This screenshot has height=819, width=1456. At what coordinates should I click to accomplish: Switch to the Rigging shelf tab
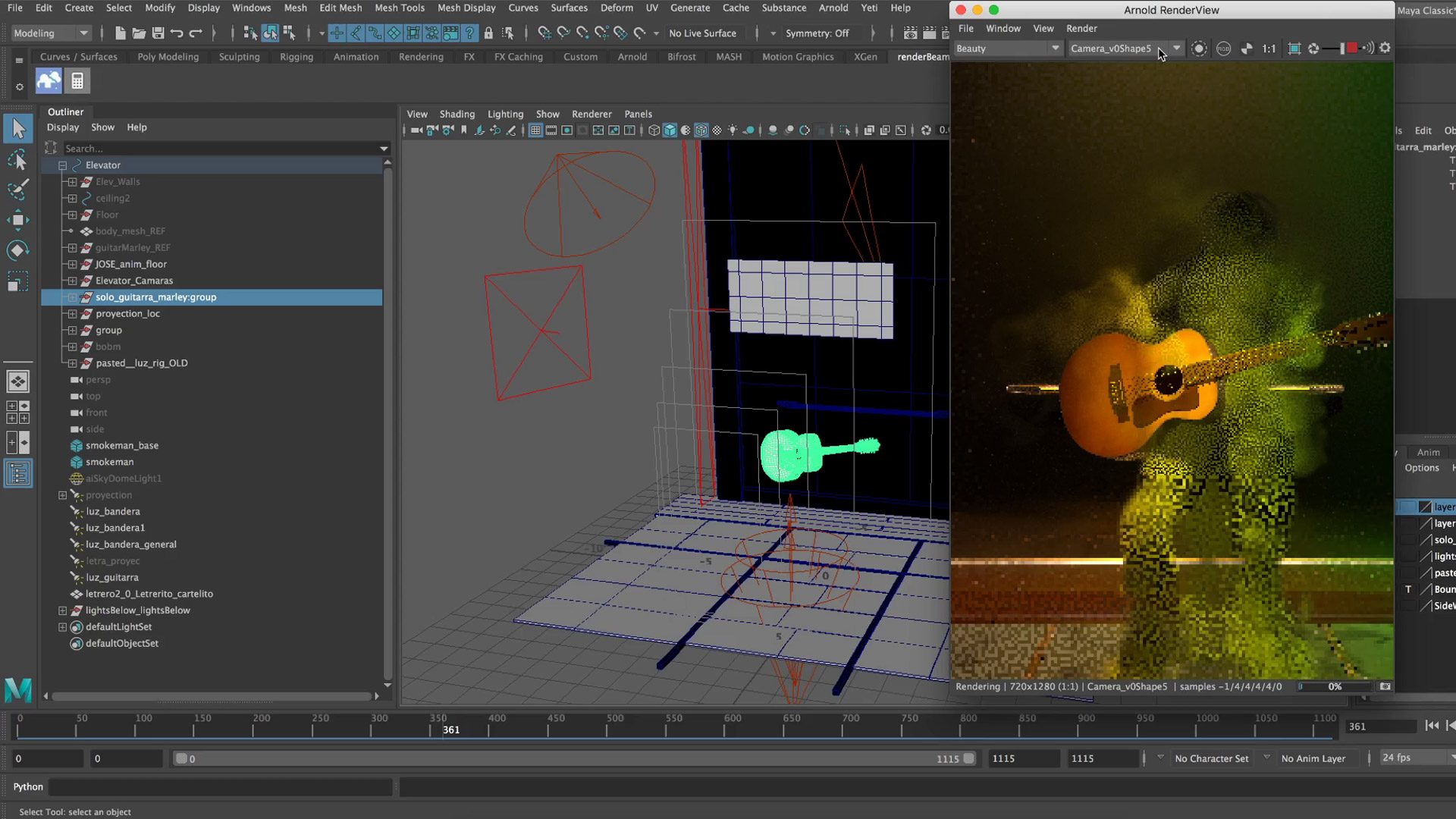(x=296, y=57)
